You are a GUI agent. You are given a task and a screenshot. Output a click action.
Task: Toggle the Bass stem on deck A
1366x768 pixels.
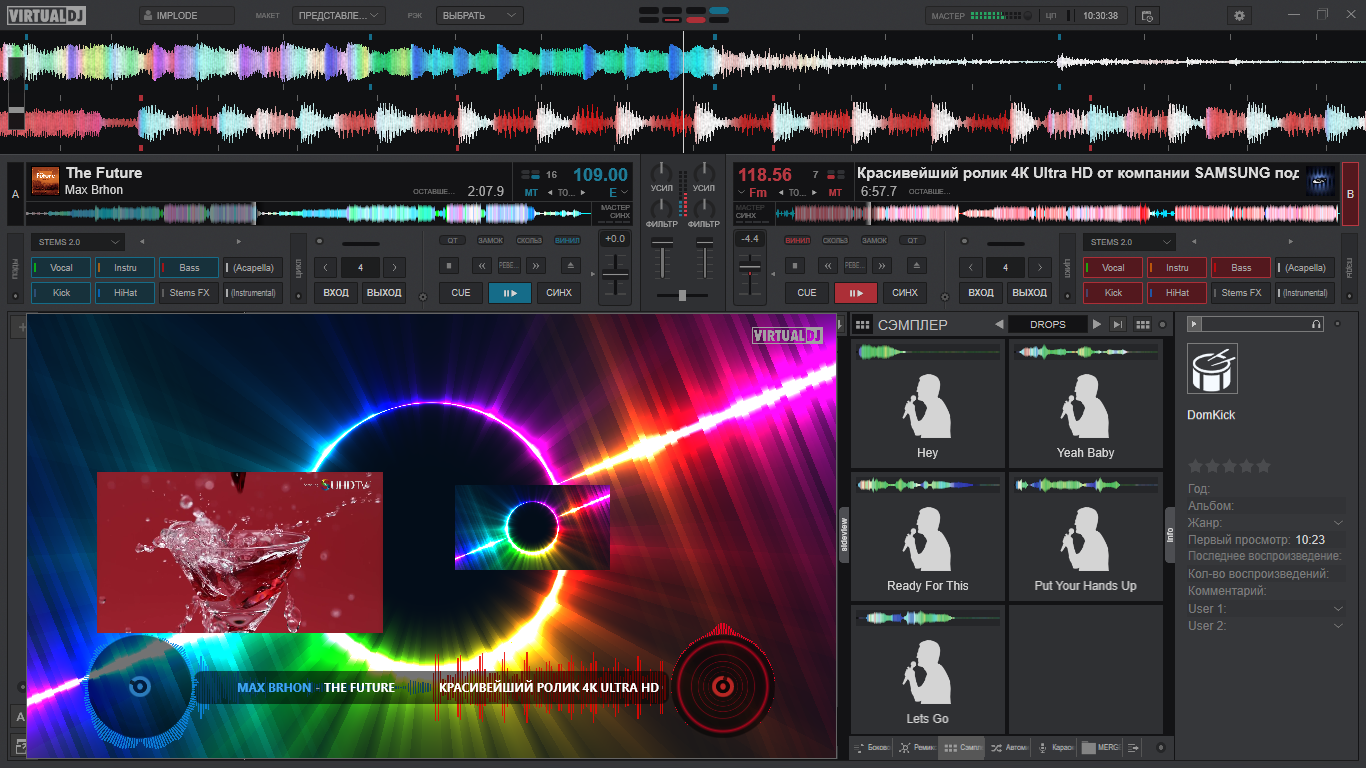(189, 267)
